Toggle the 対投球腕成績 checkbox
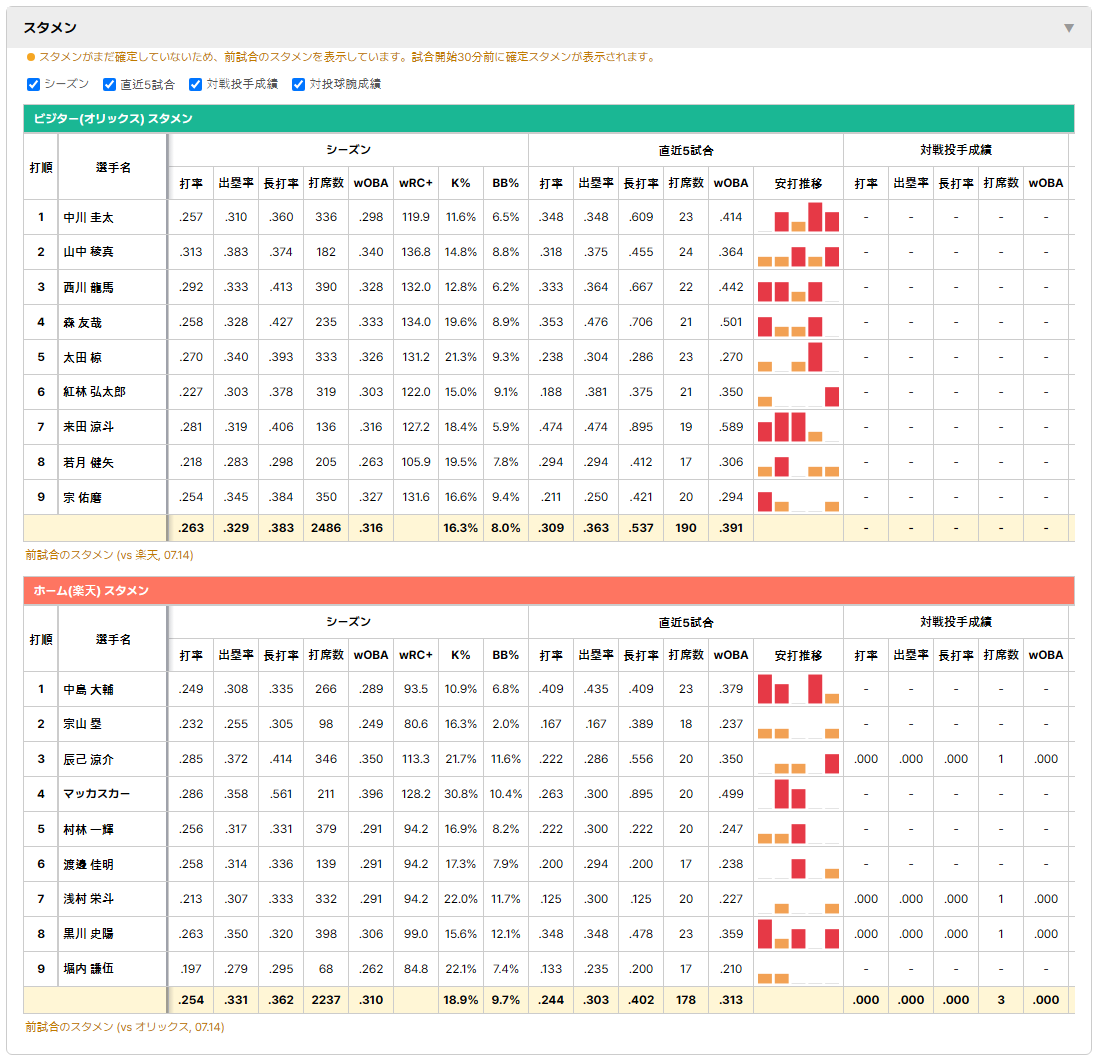Screen dimensions: 1098x1061 point(298,85)
